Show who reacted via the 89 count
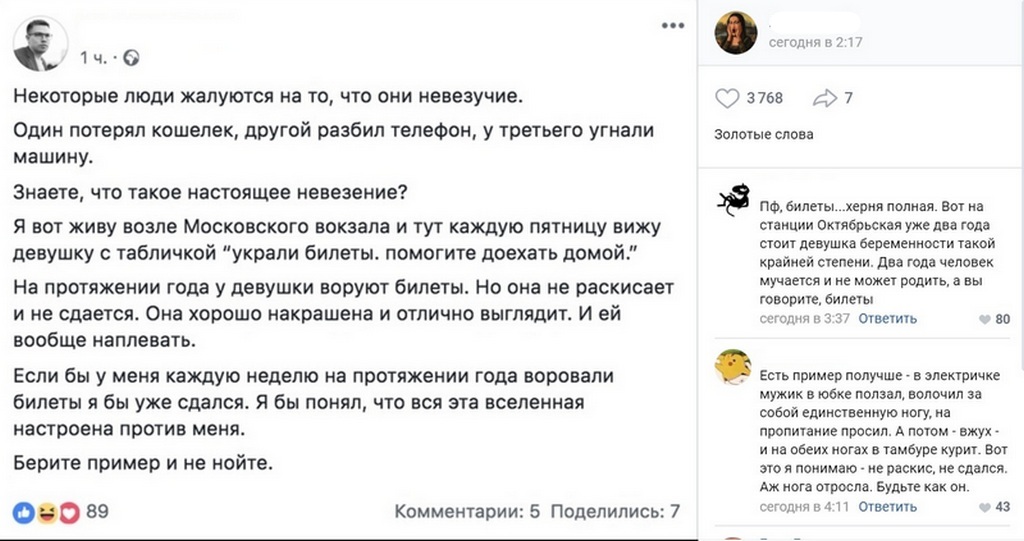This screenshot has height=541, width=1024. tap(98, 512)
